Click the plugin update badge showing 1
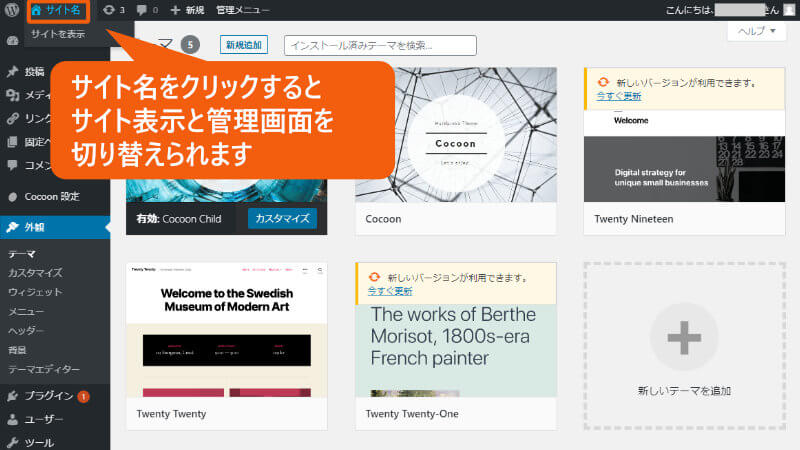The height and width of the screenshot is (450, 800). point(83,396)
